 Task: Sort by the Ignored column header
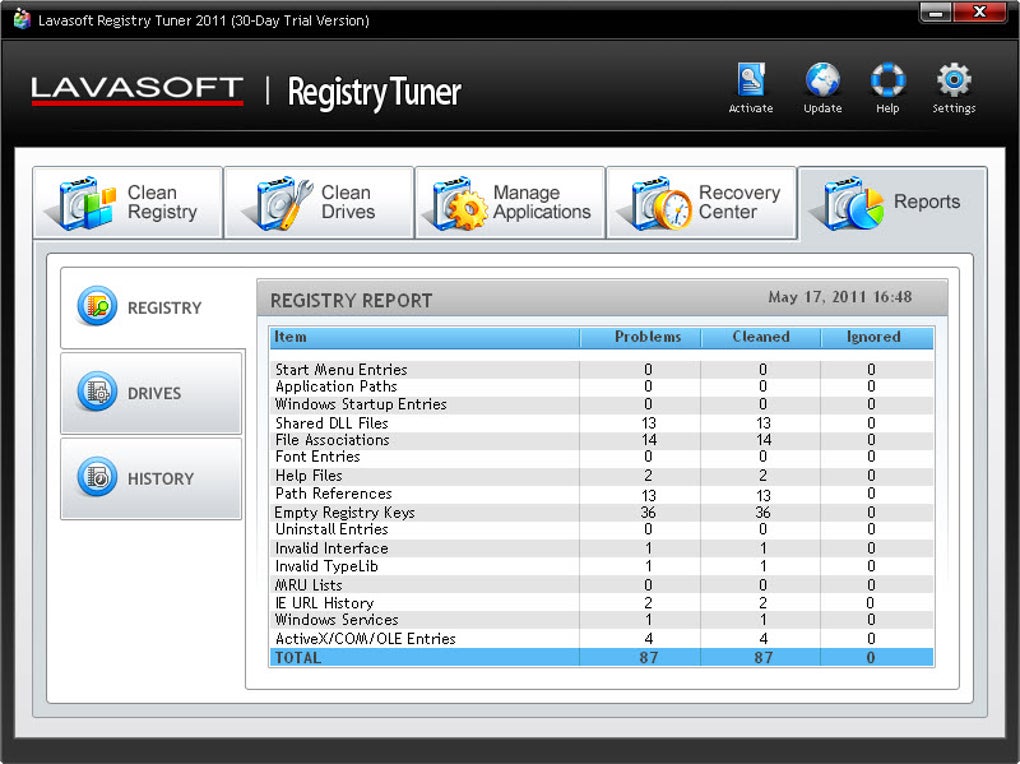876,337
